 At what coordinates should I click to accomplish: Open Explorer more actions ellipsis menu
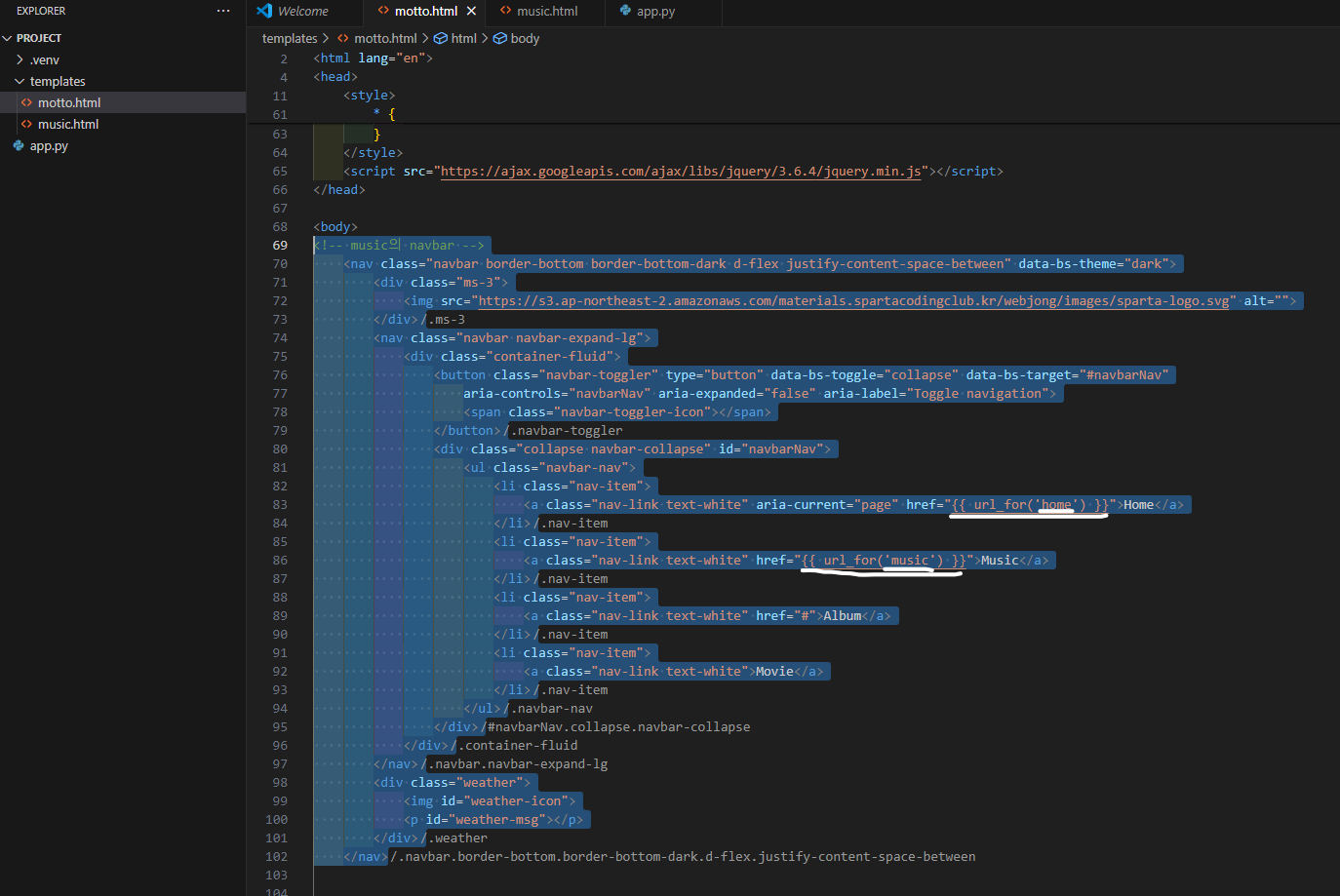coord(223,11)
